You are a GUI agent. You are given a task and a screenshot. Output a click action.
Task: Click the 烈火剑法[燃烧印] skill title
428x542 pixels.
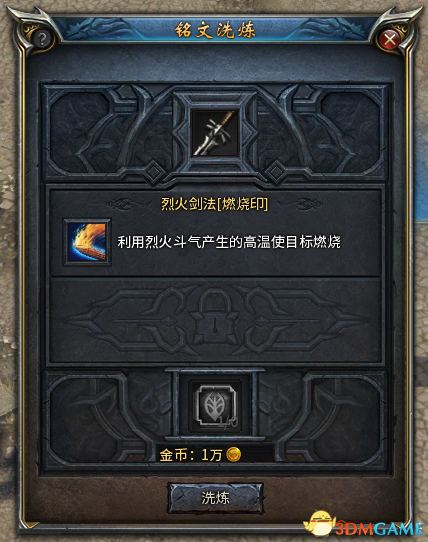(x=214, y=204)
